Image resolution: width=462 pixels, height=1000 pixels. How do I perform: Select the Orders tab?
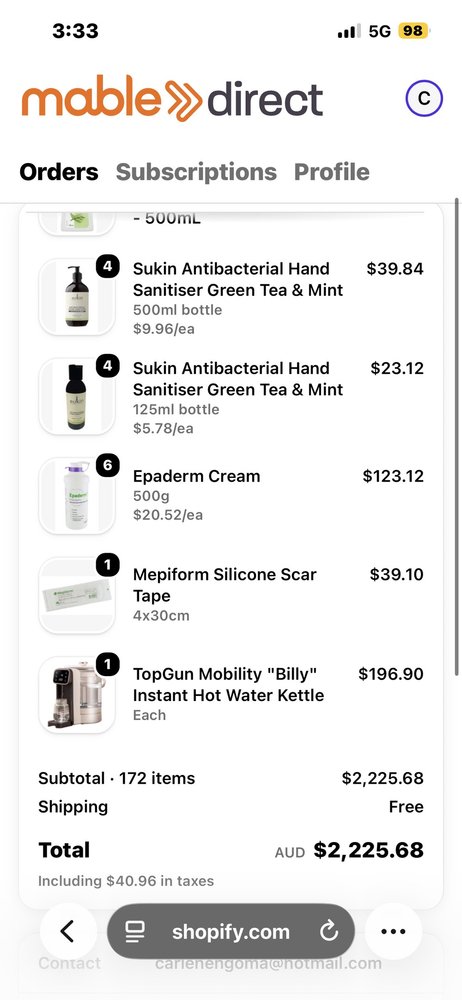[59, 172]
